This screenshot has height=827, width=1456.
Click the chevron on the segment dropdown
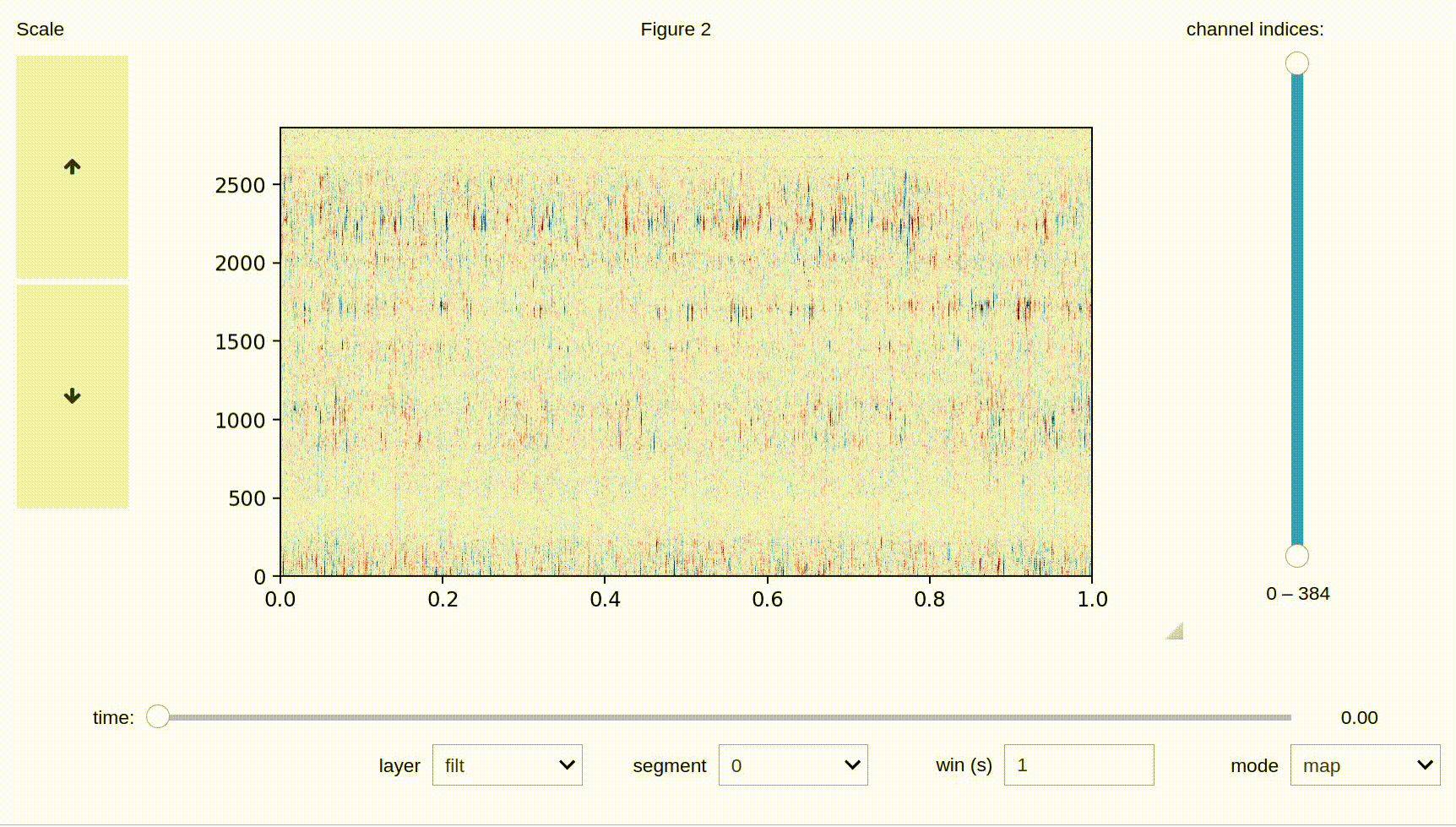[852, 764]
